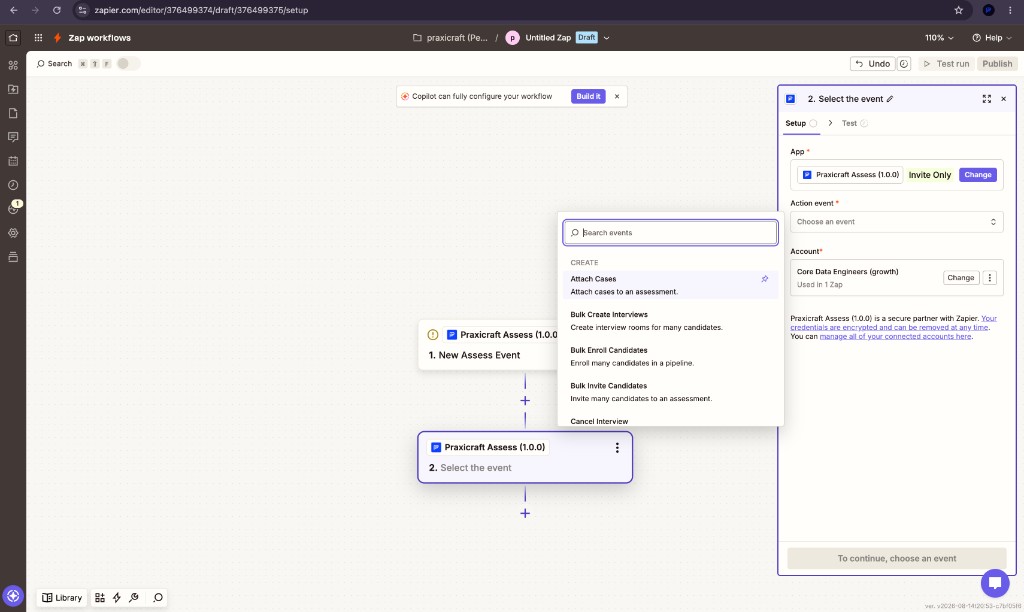Open step 2 three-dot menu
Image resolution: width=1024 pixels, height=612 pixels.
coord(617,448)
